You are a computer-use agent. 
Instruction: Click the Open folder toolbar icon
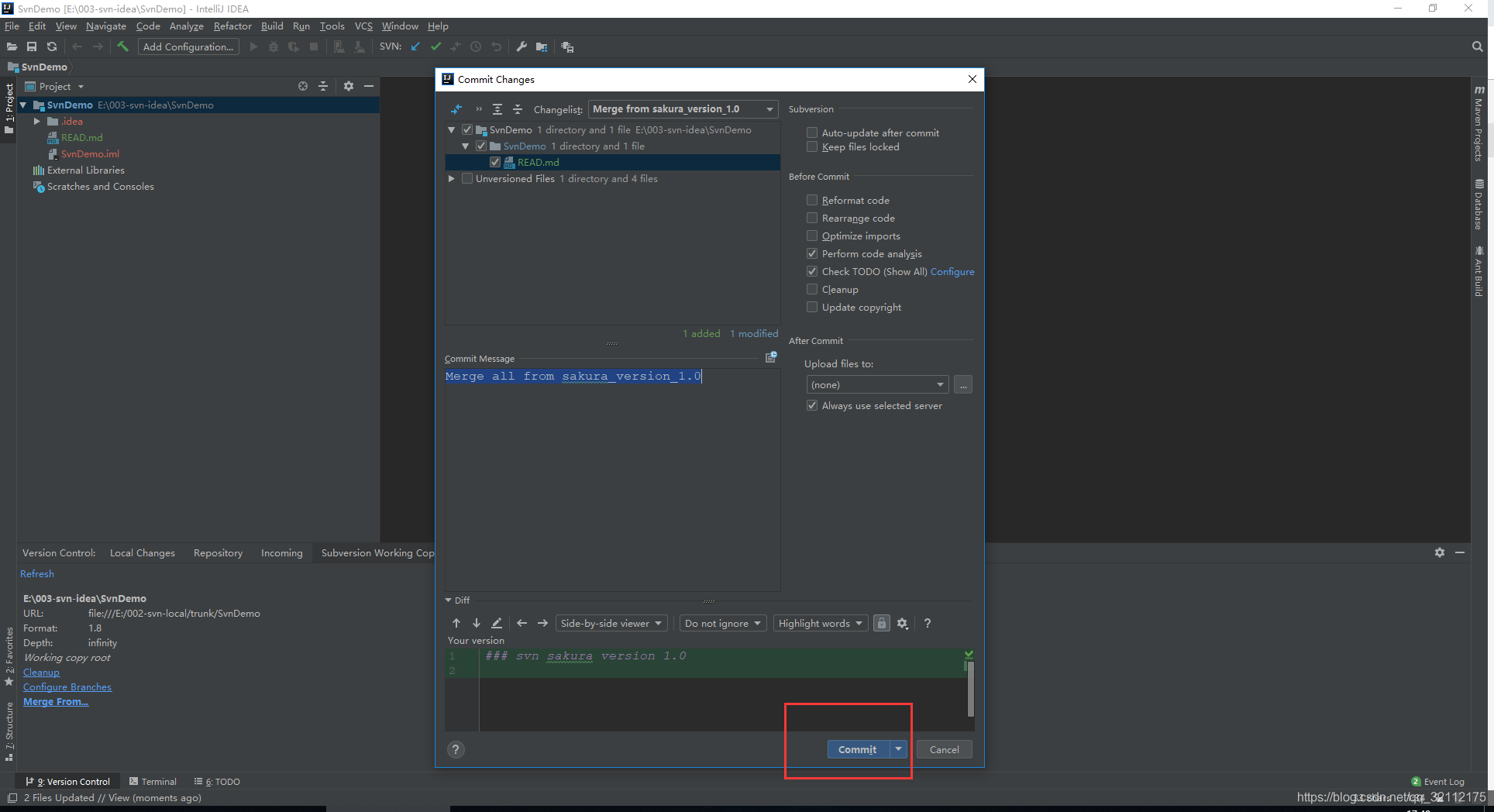12,46
